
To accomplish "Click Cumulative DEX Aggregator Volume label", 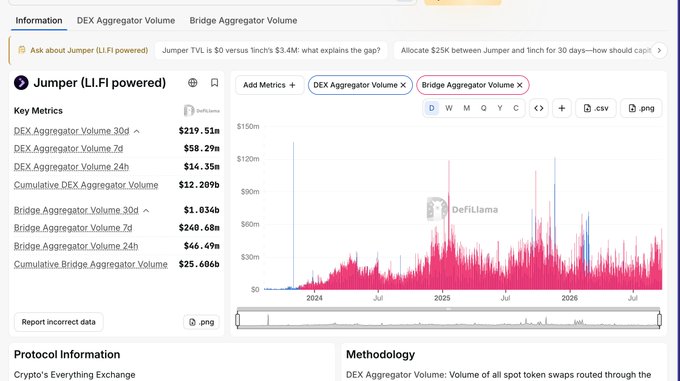I will click(86, 185).
